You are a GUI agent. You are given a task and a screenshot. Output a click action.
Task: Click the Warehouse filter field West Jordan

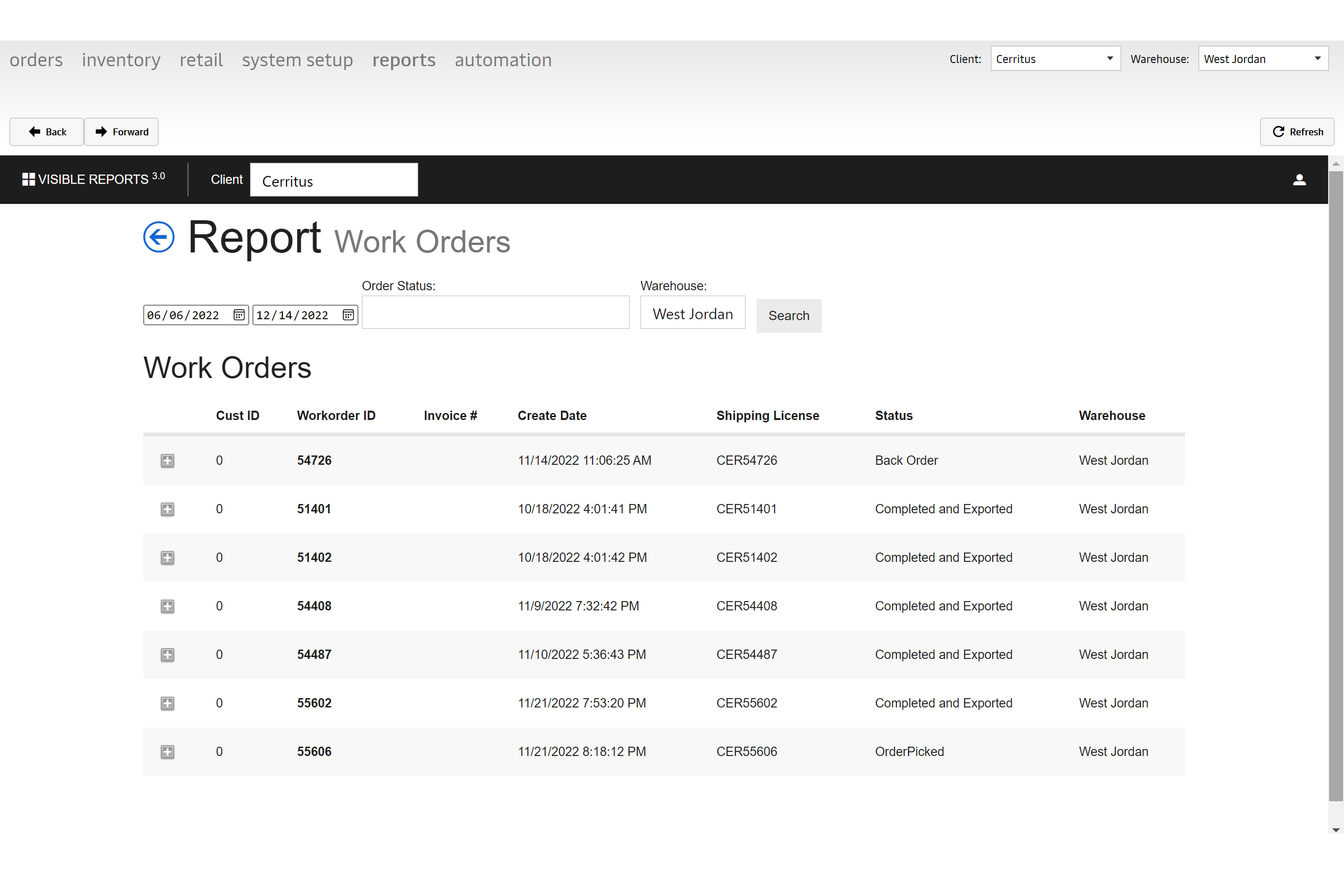coord(693,313)
